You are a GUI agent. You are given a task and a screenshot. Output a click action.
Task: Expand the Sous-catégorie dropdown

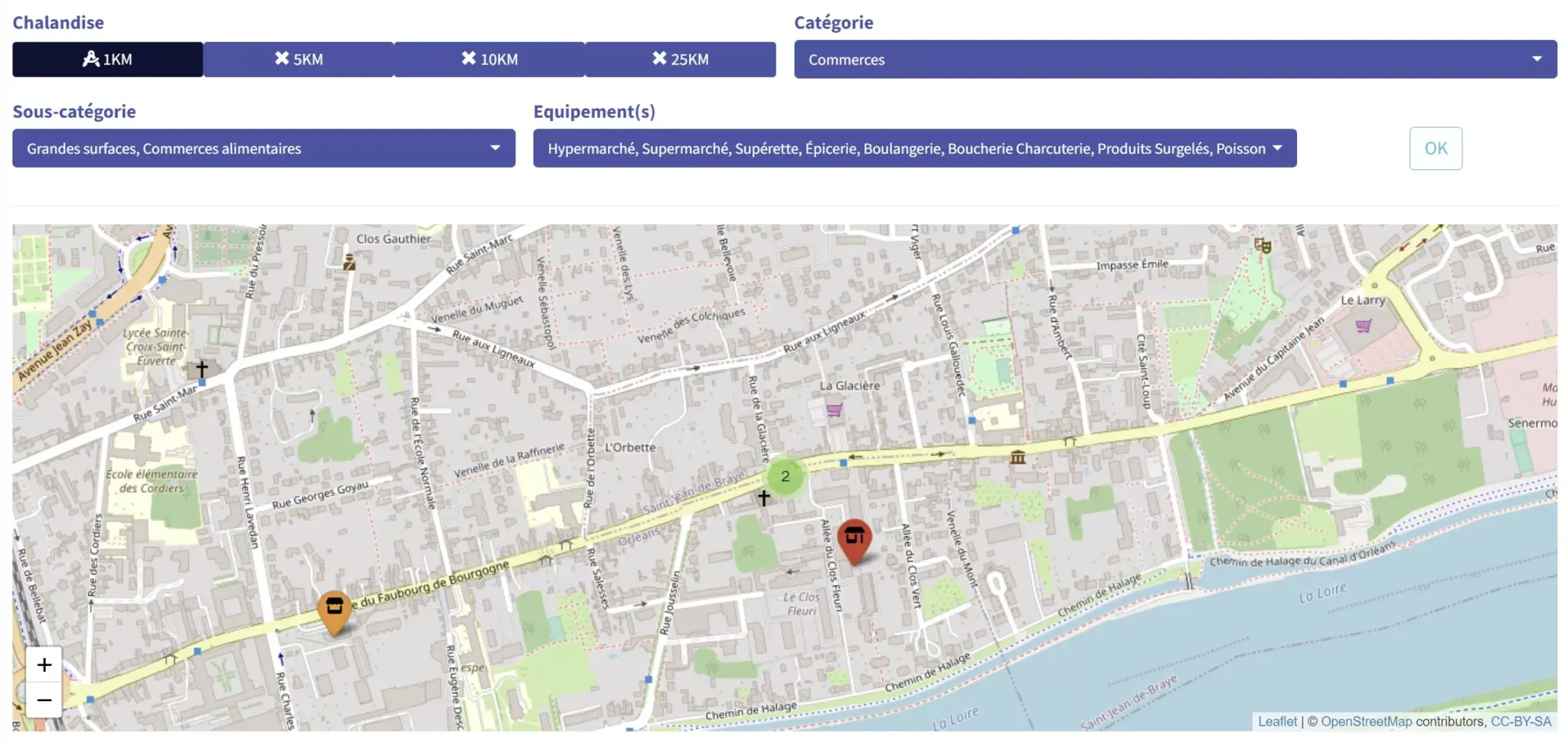tap(263, 148)
